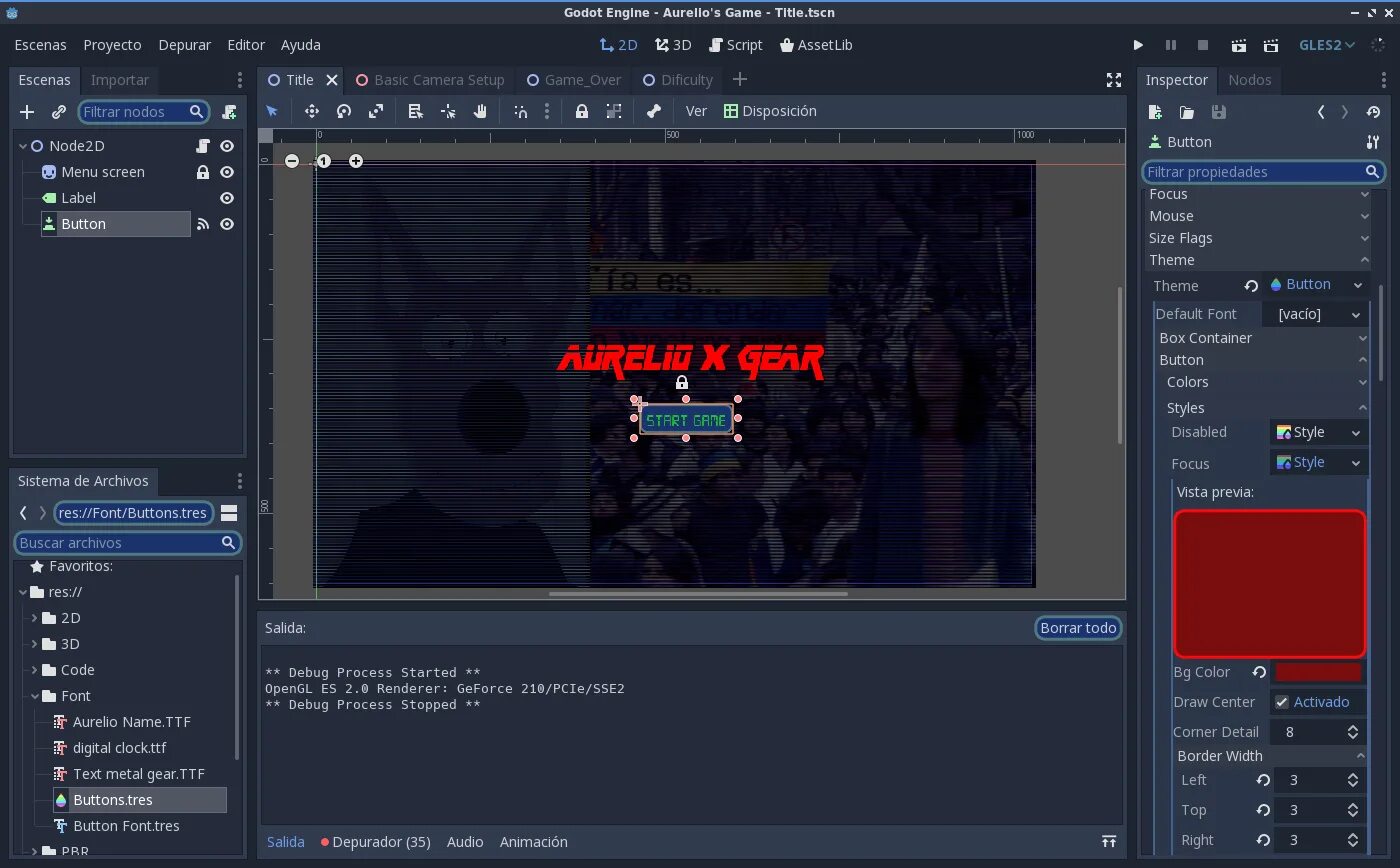Expand the Focus section in Inspector
Viewport: 1400px width, 868px height.
coord(1258,194)
